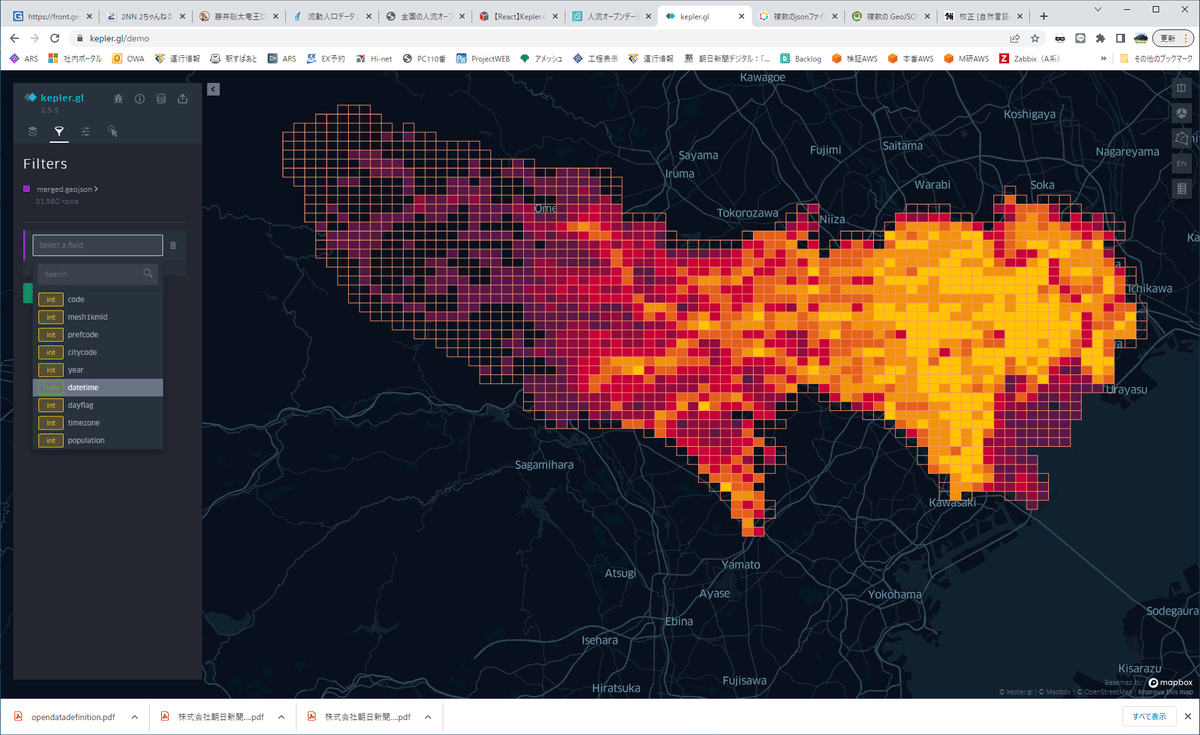Choose the 'code' field option
Viewport: 1200px width, 735px height.
[97, 300]
